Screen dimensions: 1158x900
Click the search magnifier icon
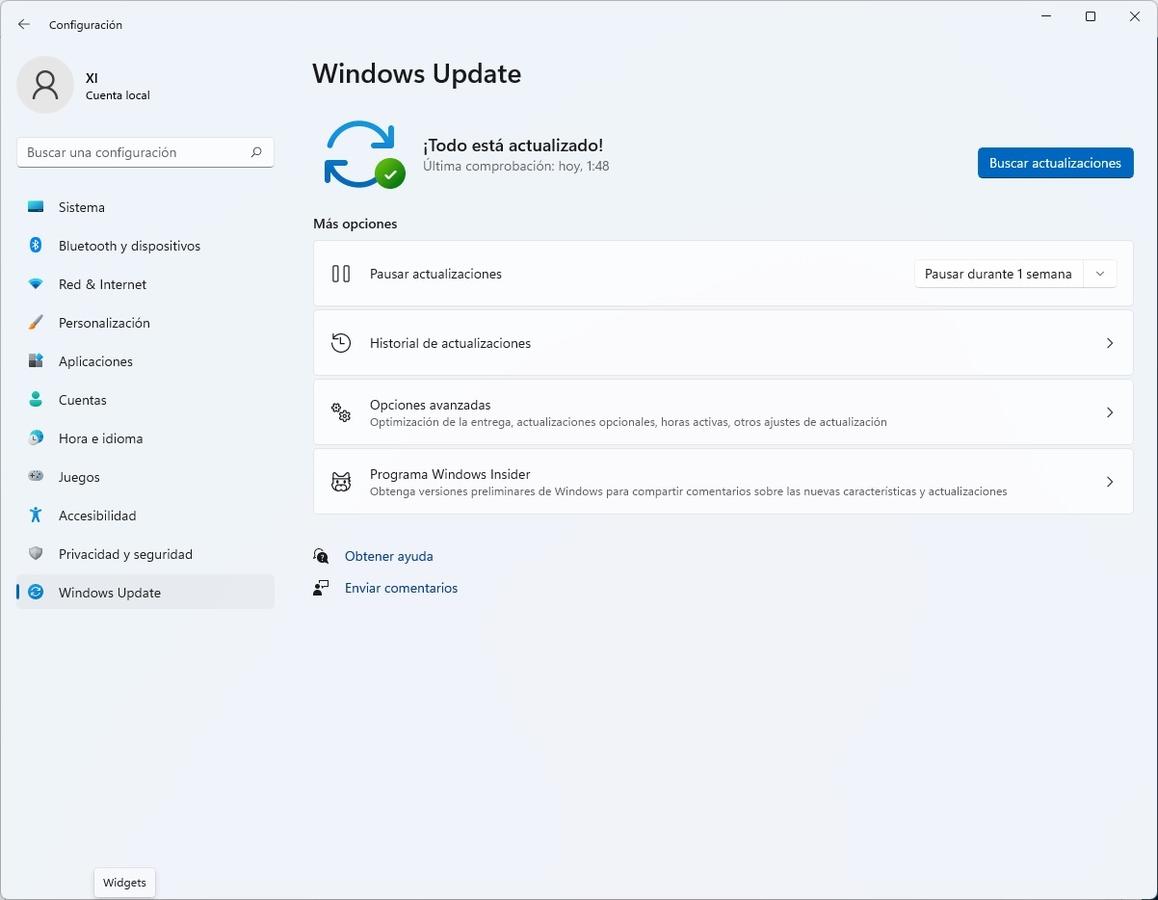point(256,152)
